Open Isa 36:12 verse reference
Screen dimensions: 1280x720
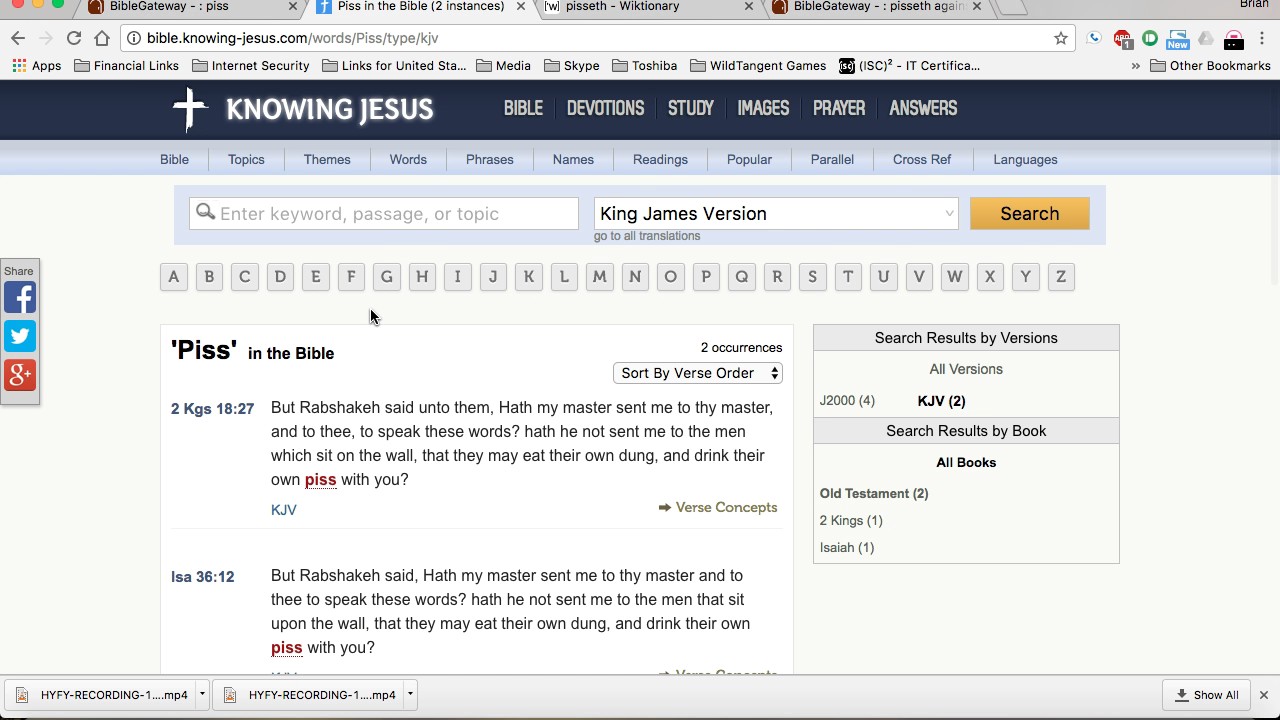[x=202, y=576]
